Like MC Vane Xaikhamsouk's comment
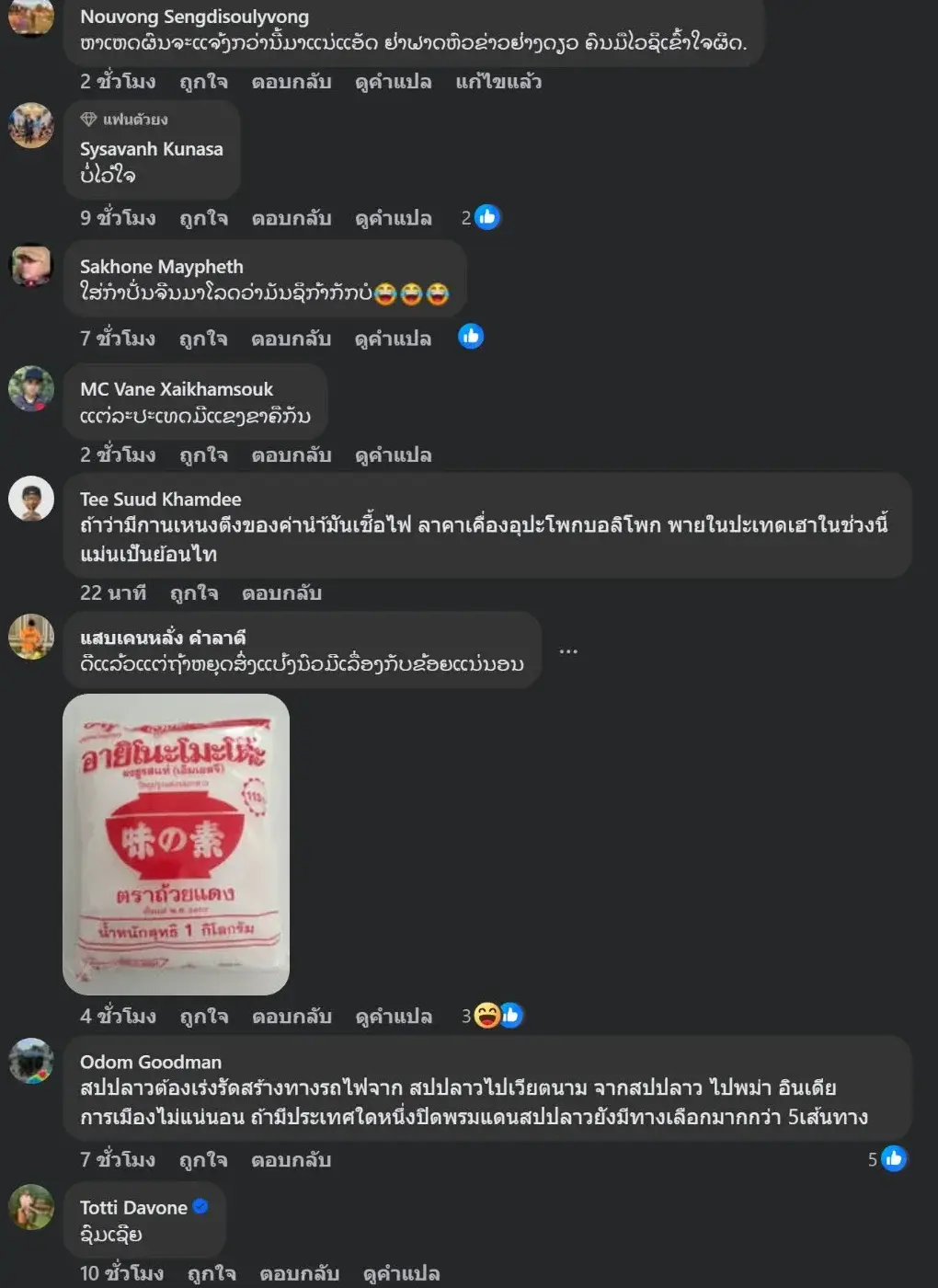 (203, 455)
